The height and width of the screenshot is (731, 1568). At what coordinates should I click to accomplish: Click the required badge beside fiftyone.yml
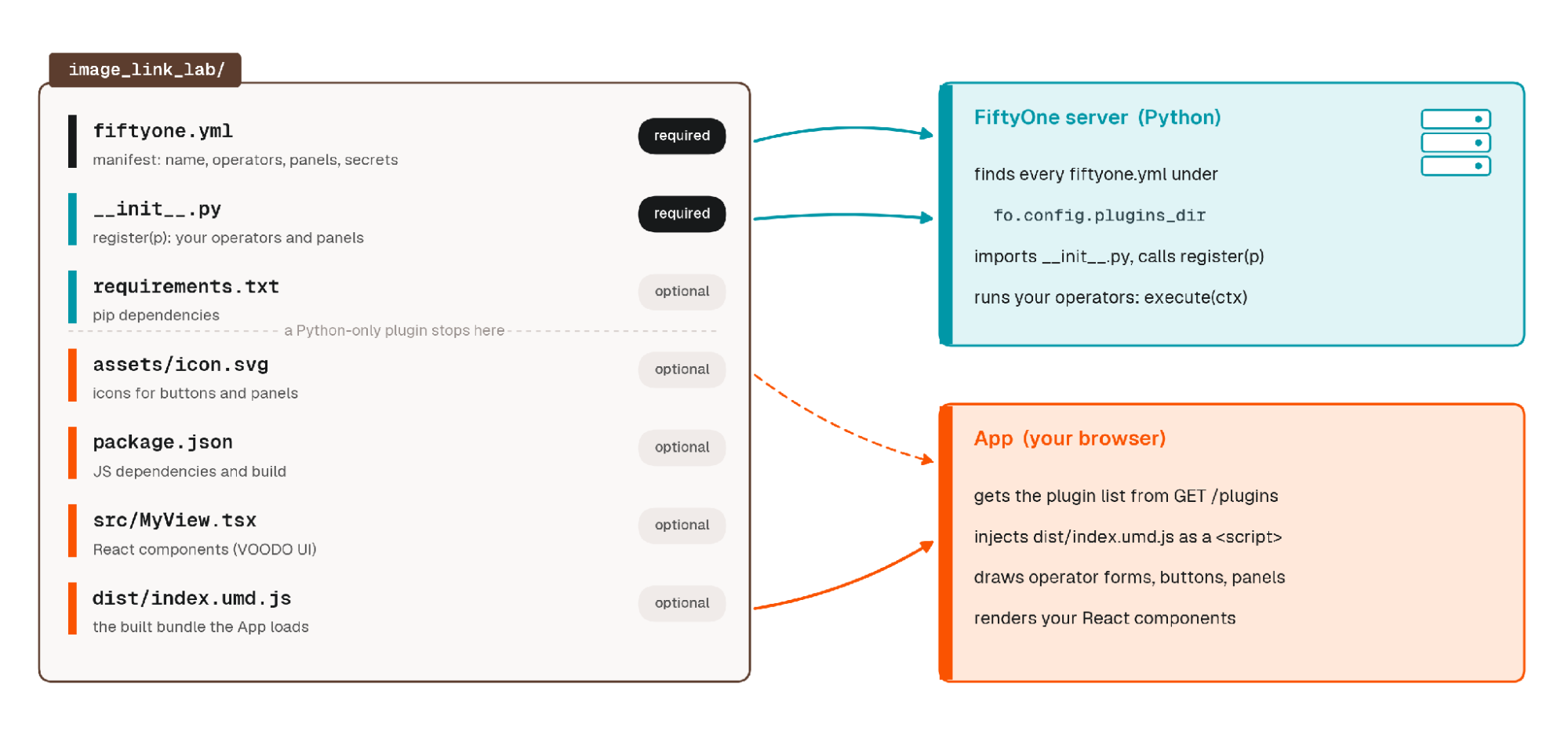[x=682, y=136]
